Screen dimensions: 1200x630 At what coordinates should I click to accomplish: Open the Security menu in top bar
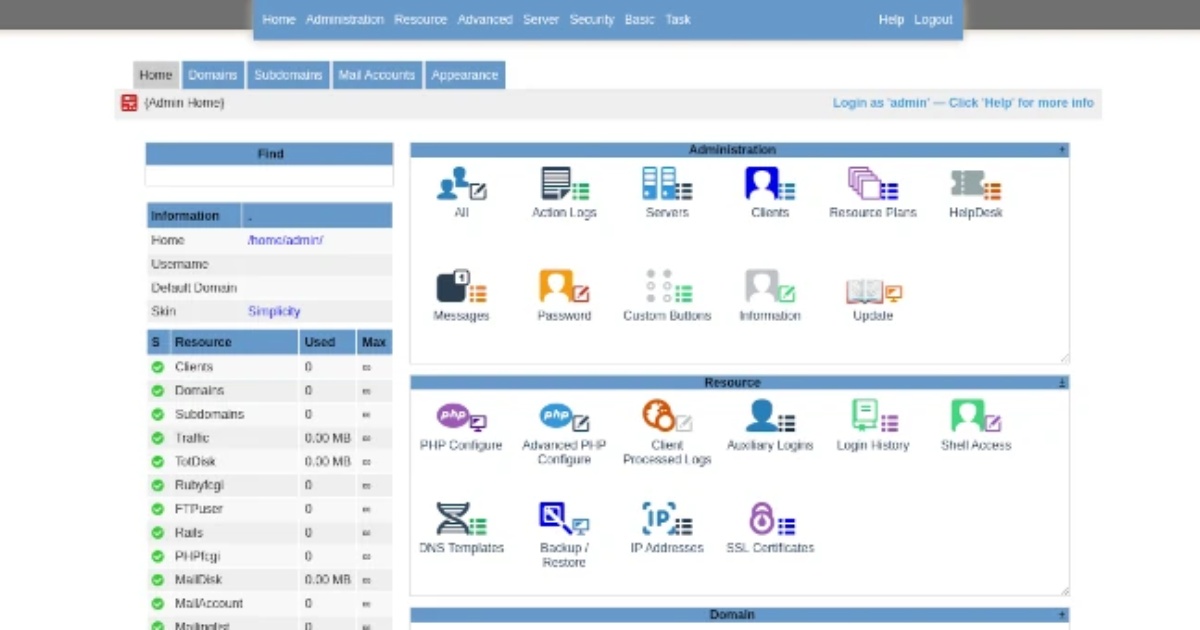pos(591,19)
